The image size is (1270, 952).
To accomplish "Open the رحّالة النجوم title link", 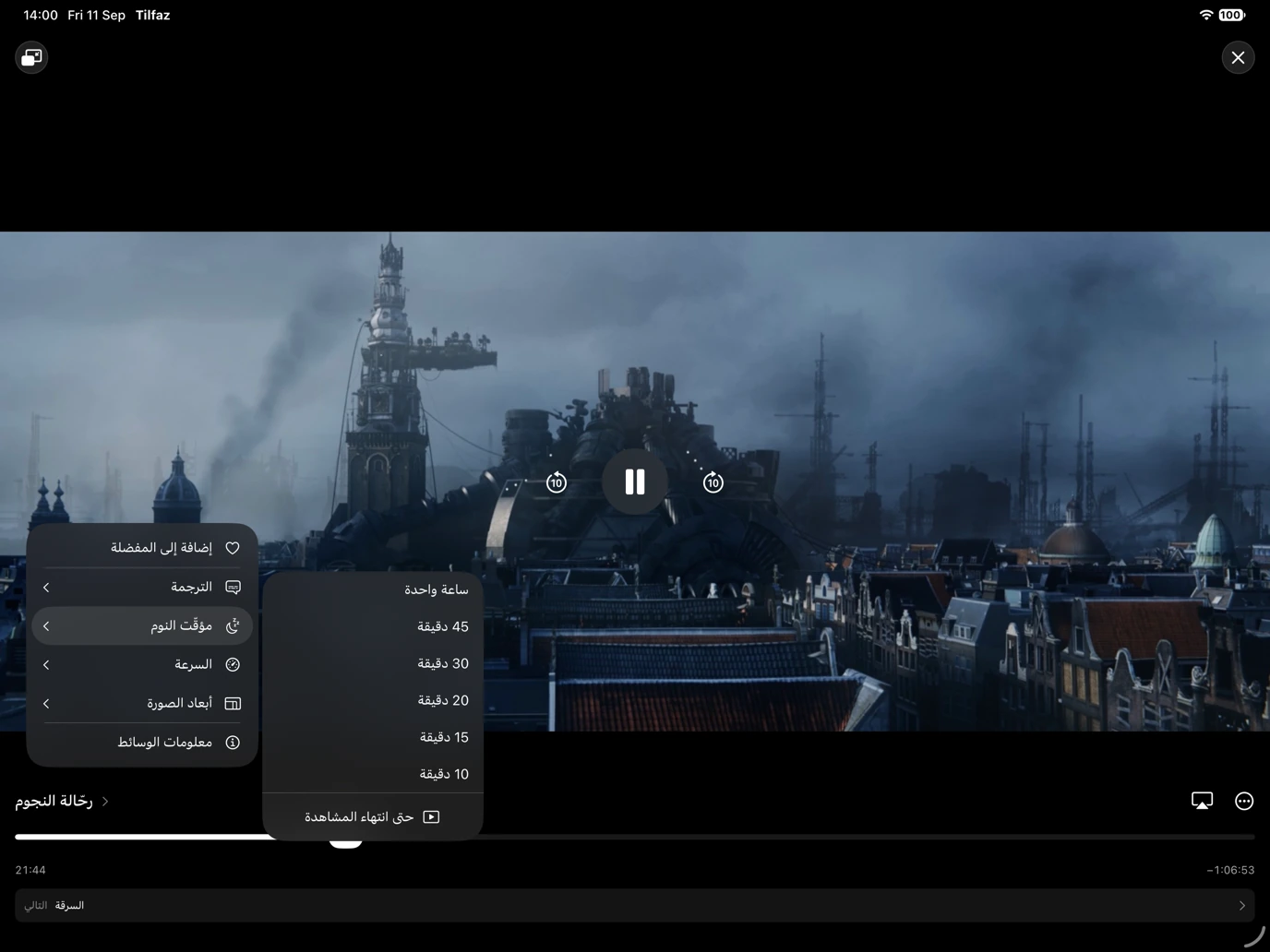I will (x=54, y=801).
